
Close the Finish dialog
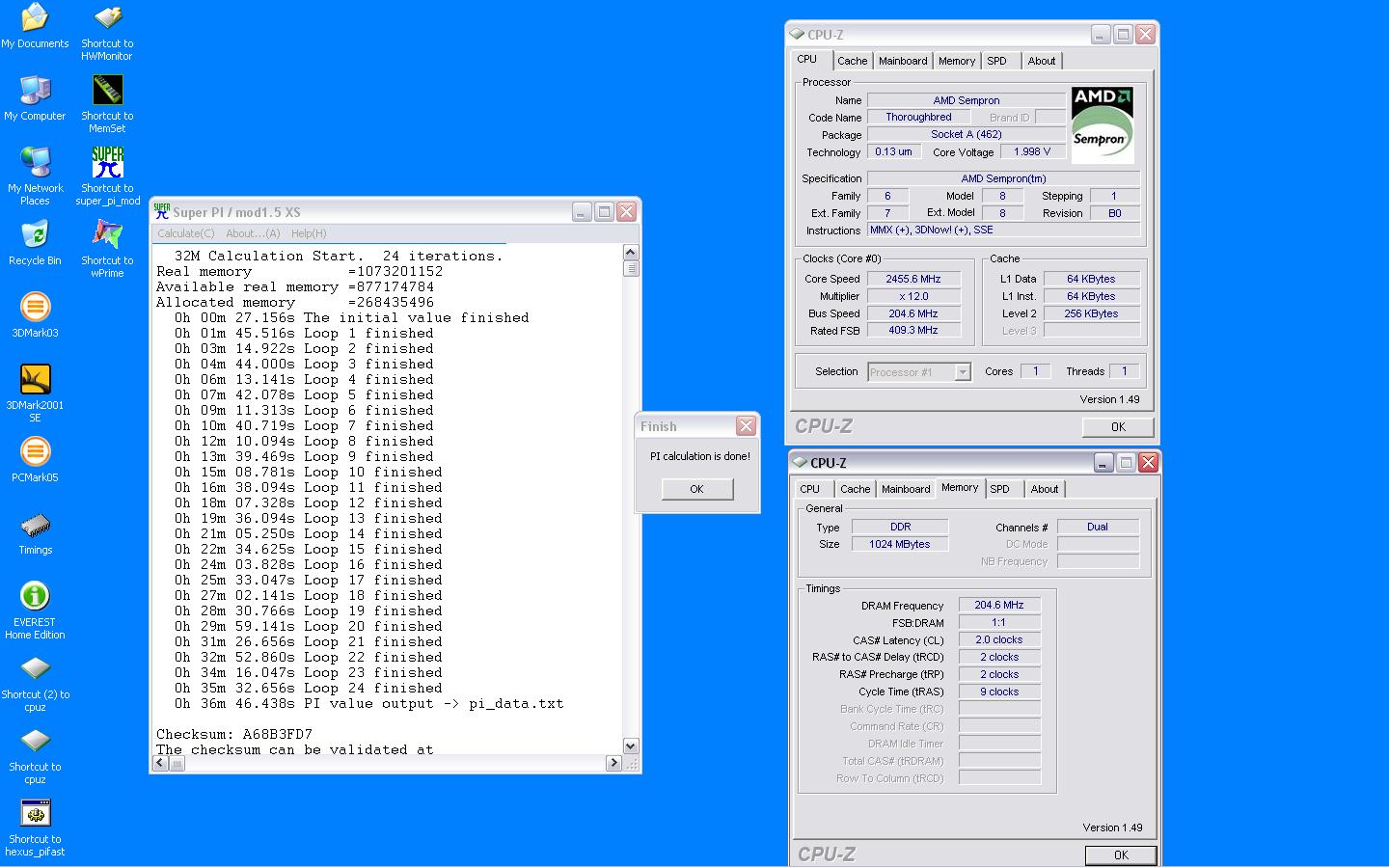click(x=746, y=425)
